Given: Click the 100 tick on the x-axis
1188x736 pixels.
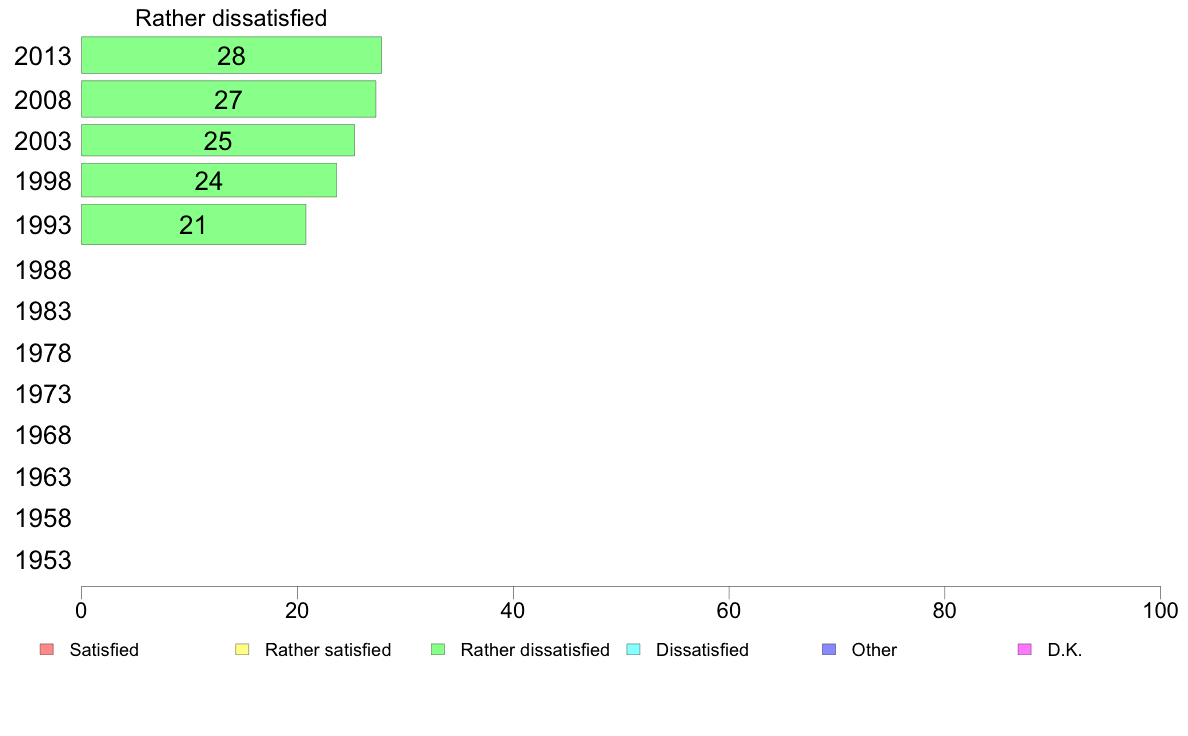Looking at the screenshot, I should coord(1160,611).
